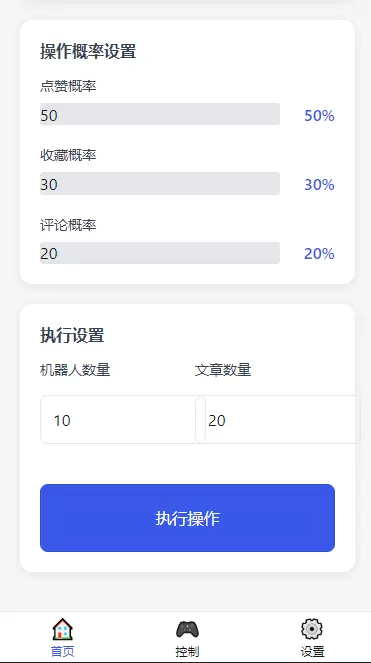Start the run with 执行操作
This screenshot has height=663, width=371.
click(x=187, y=518)
